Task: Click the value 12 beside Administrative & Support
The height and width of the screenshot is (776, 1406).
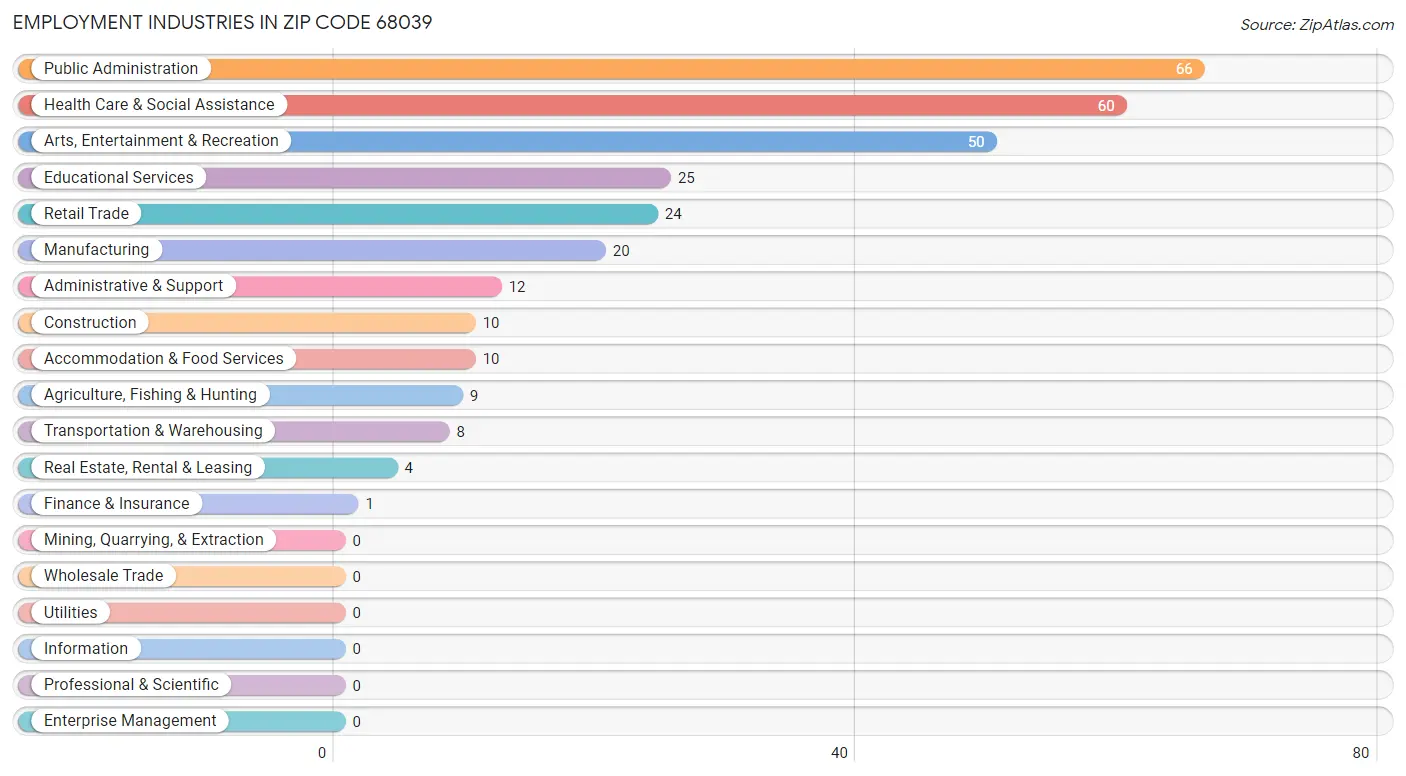Action: click(x=517, y=287)
